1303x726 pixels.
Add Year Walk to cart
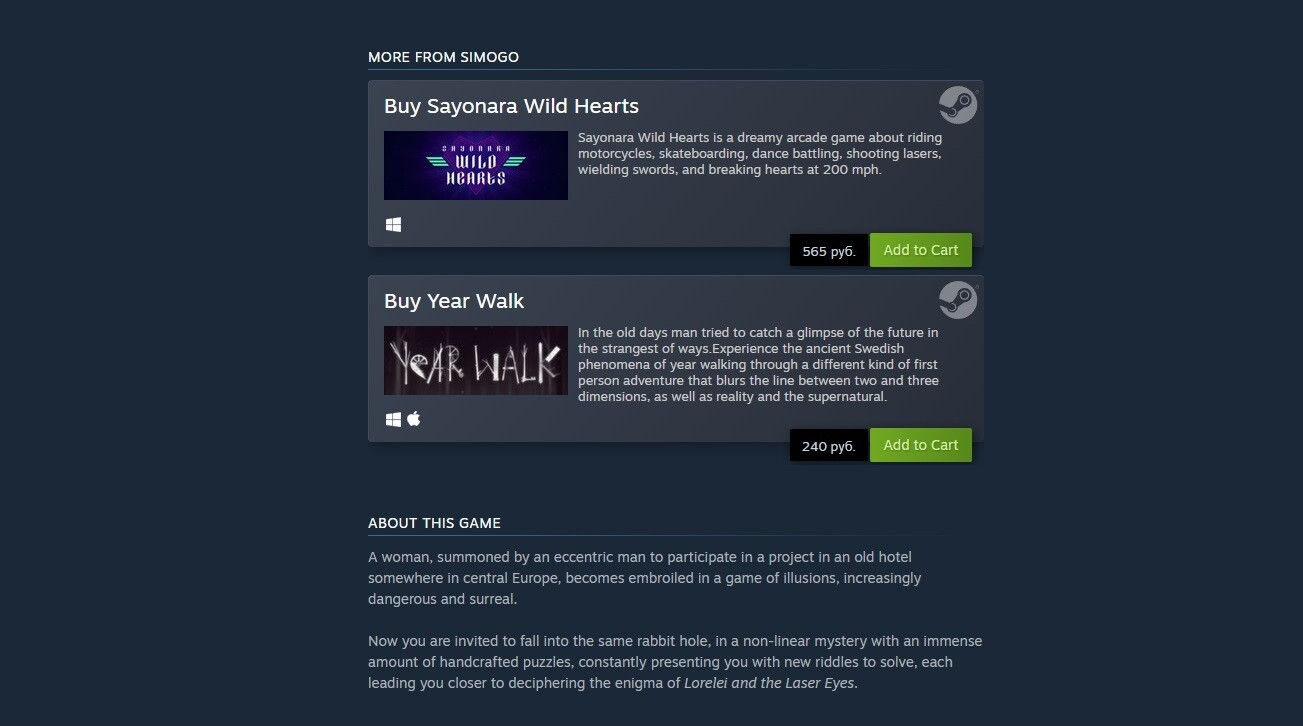tap(921, 445)
